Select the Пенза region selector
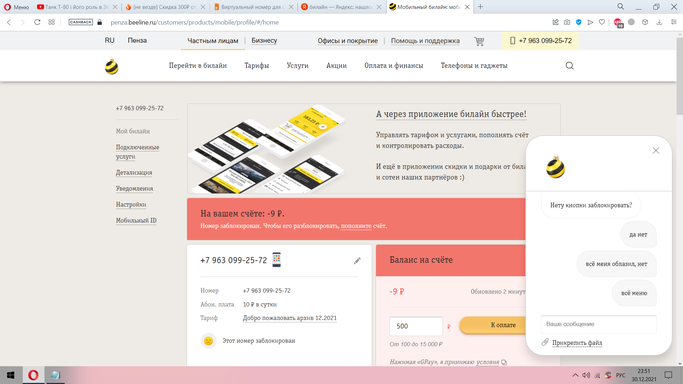683x384 pixels. (137, 40)
